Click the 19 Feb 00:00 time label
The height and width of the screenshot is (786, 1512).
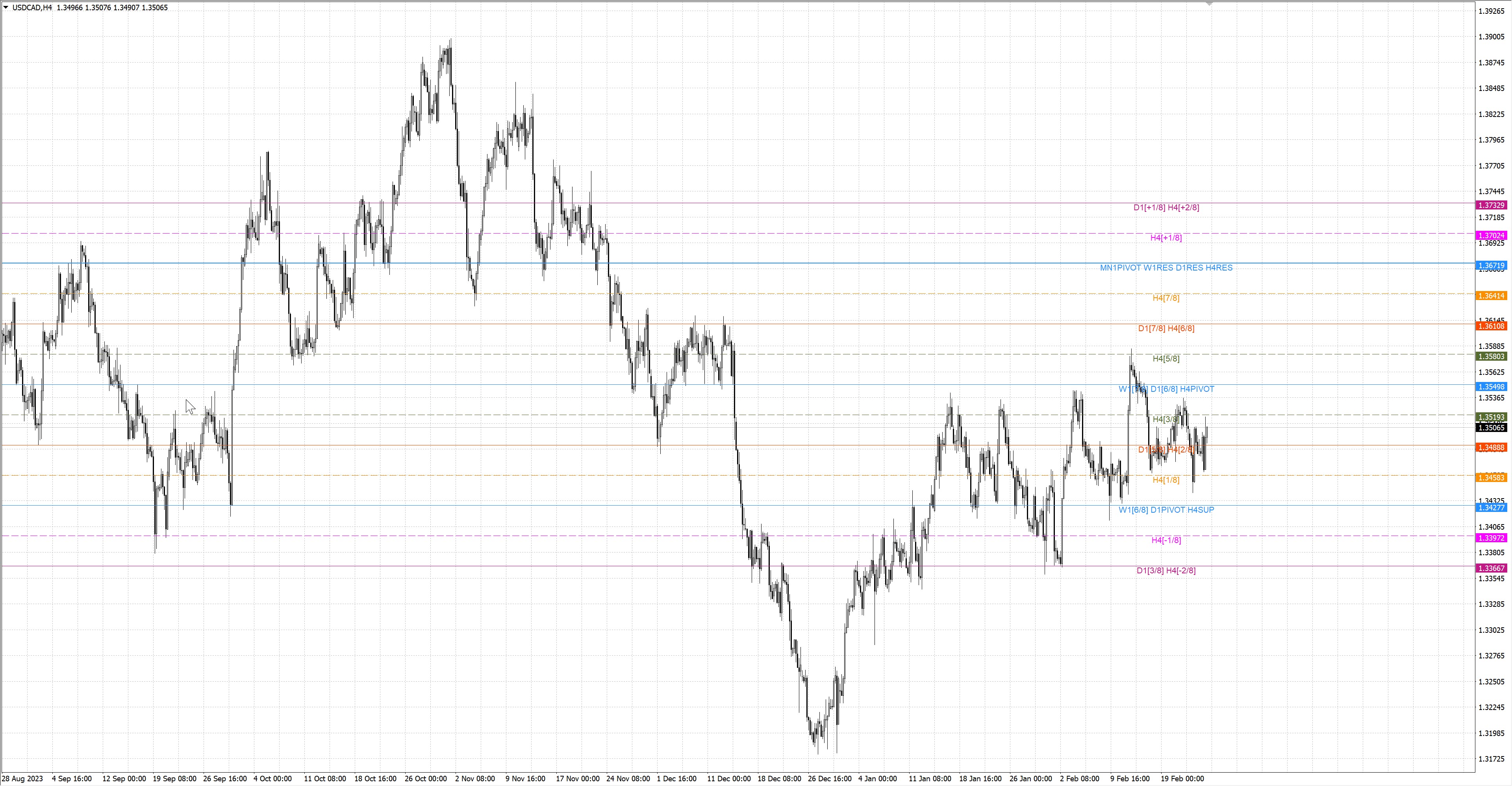[x=1182, y=779]
